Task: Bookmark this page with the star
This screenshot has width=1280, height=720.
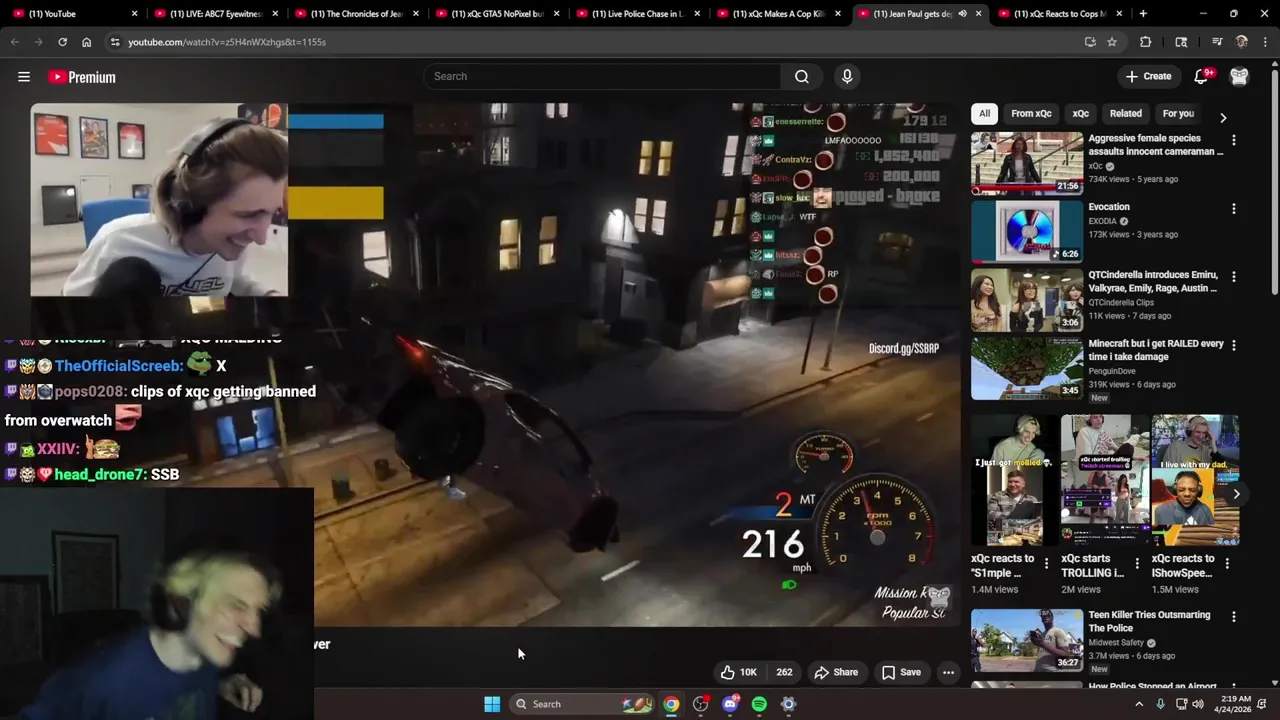Action: pos(1112,42)
